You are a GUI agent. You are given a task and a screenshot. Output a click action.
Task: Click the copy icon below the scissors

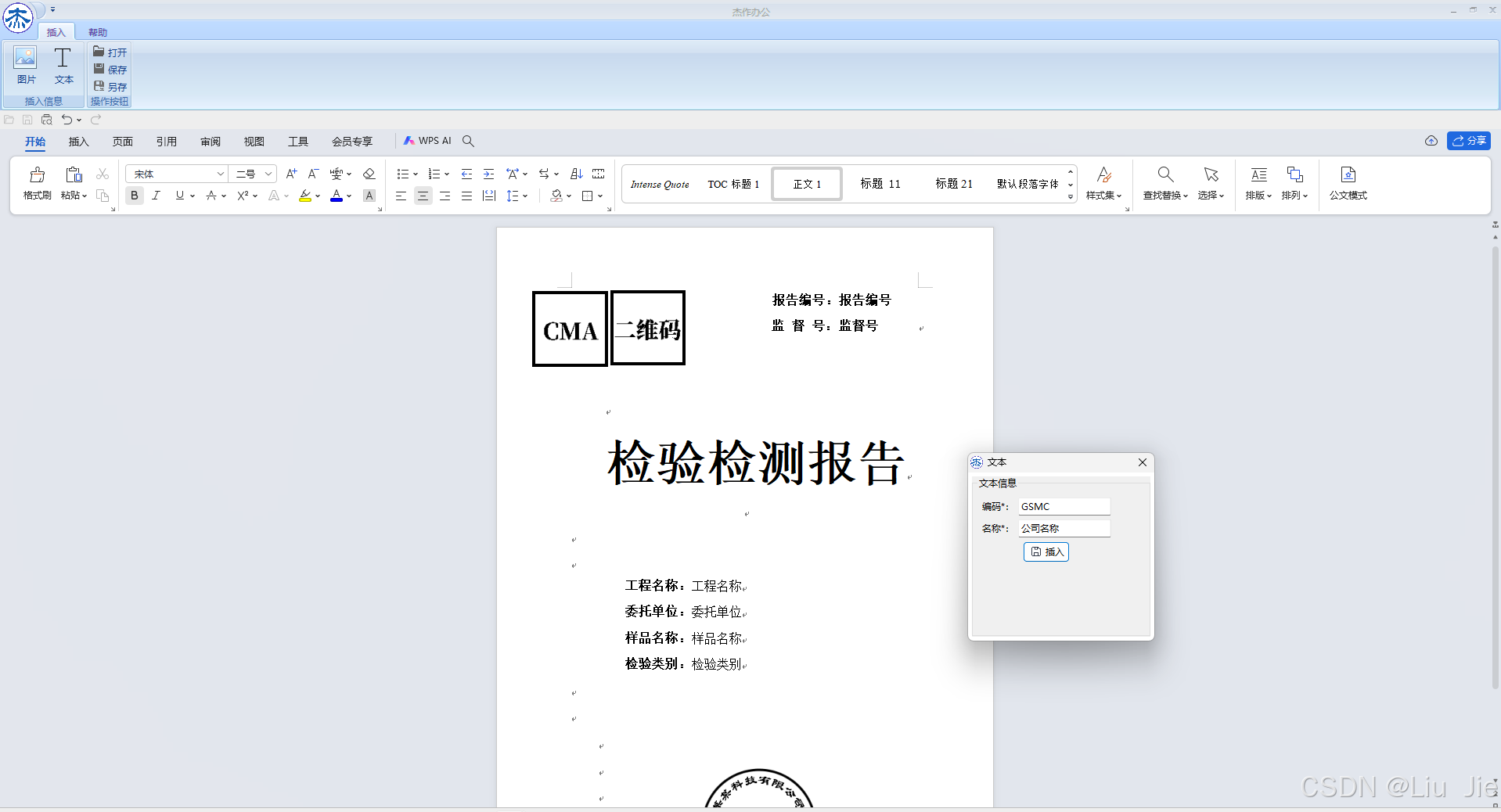(x=103, y=196)
